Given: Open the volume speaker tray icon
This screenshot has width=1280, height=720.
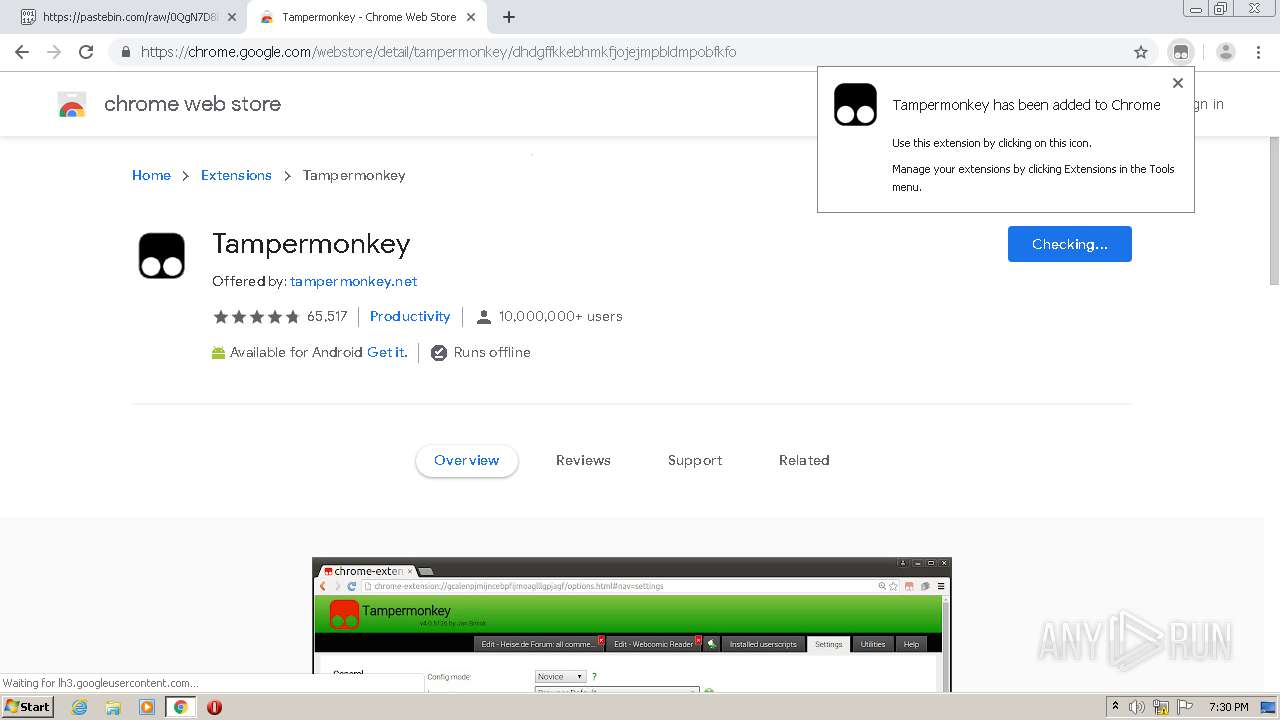Looking at the screenshot, I should pyautogui.click(x=1137, y=707).
